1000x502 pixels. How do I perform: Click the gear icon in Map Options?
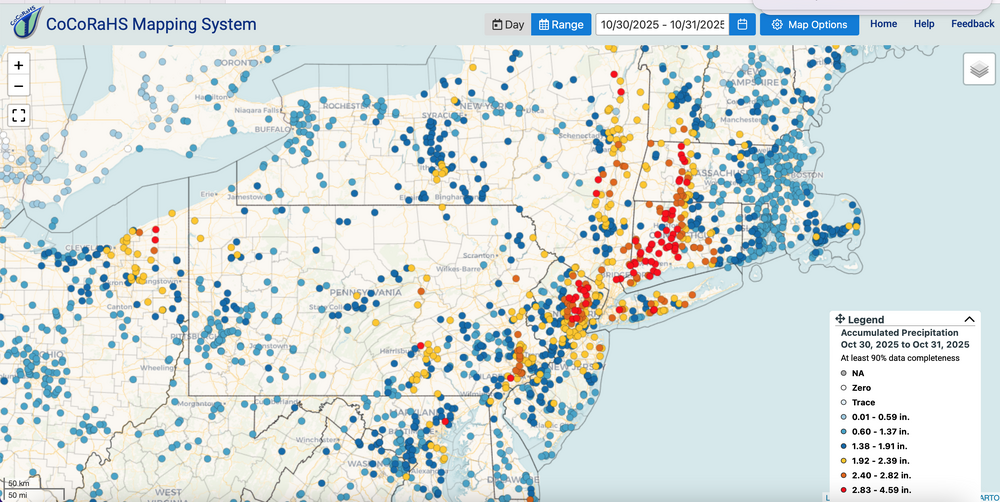click(777, 24)
